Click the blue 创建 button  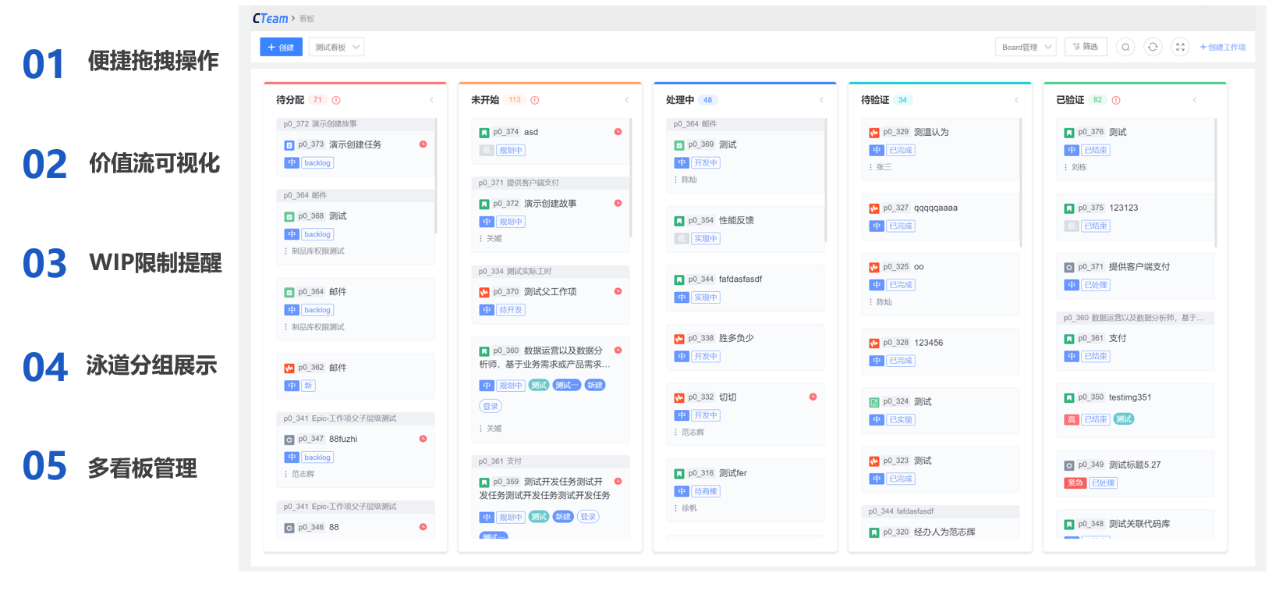pos(281,47)
